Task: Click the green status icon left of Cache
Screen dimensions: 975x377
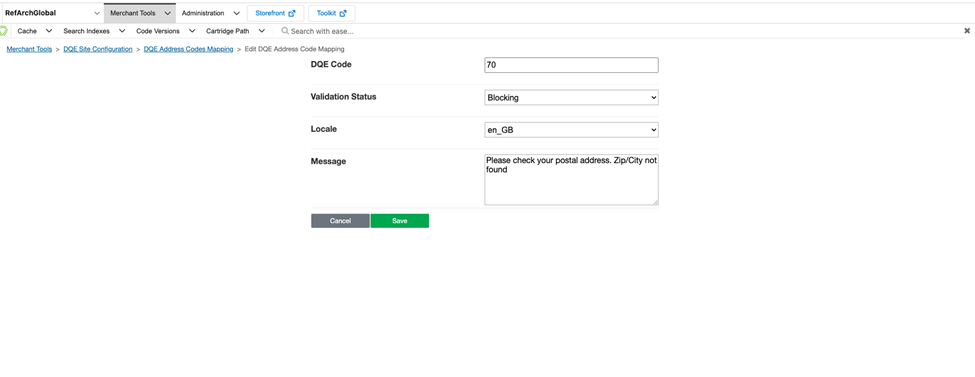Action: [4, 30]
